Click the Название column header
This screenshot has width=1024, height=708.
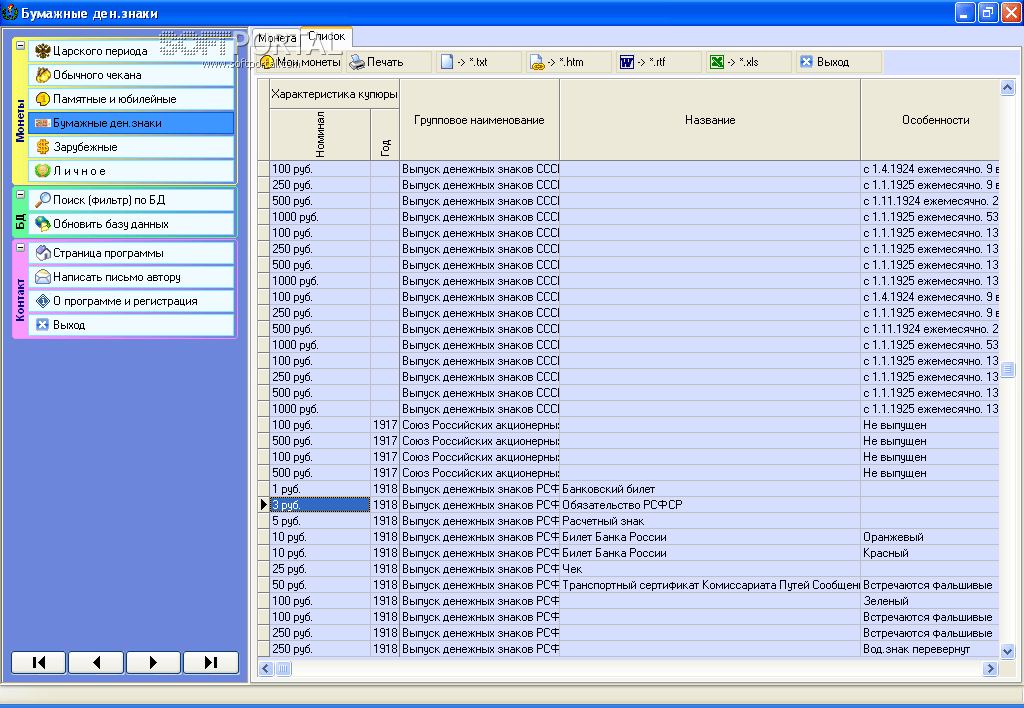(x=710, y=120)
